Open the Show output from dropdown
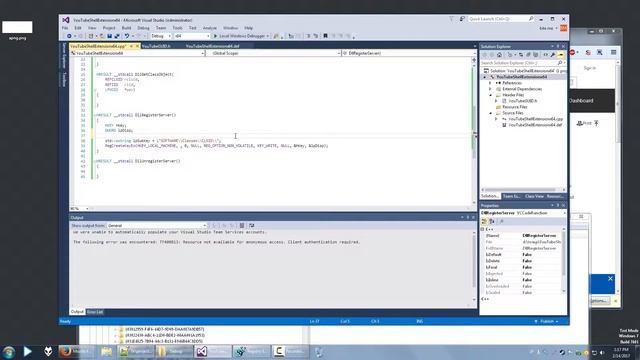 tap(157, 225)
